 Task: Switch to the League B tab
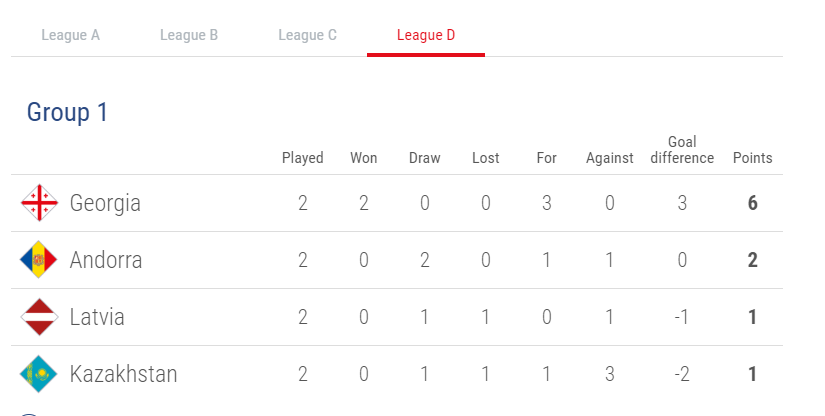[189, 35]
